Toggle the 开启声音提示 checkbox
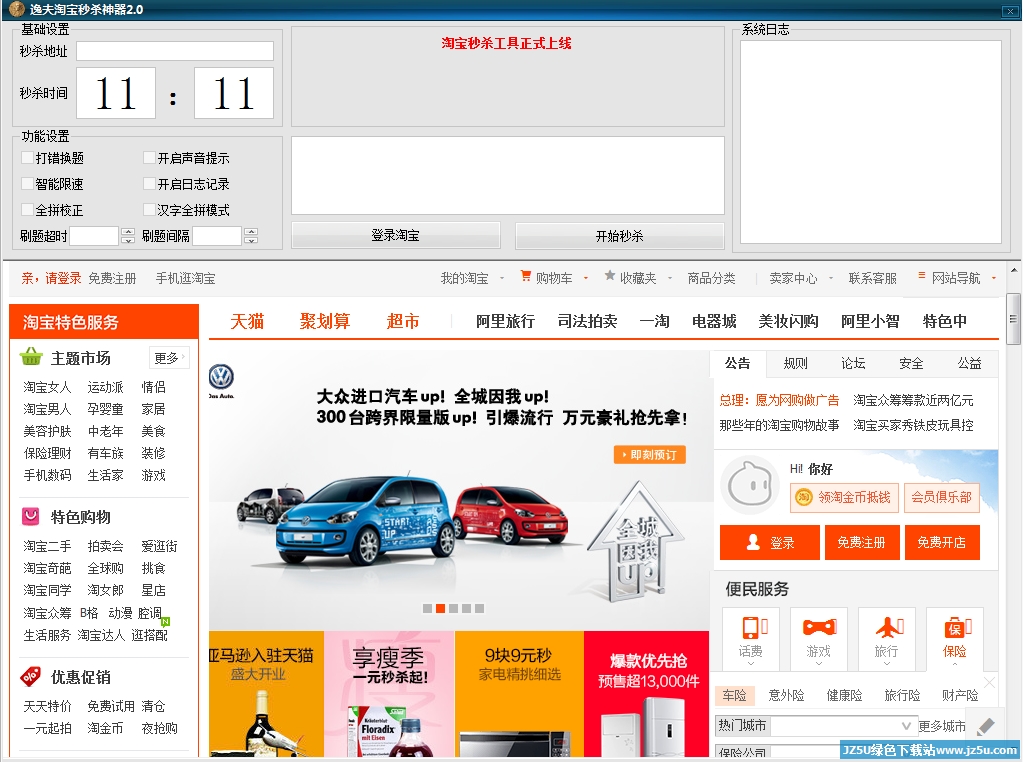 (x=149, y=157)
